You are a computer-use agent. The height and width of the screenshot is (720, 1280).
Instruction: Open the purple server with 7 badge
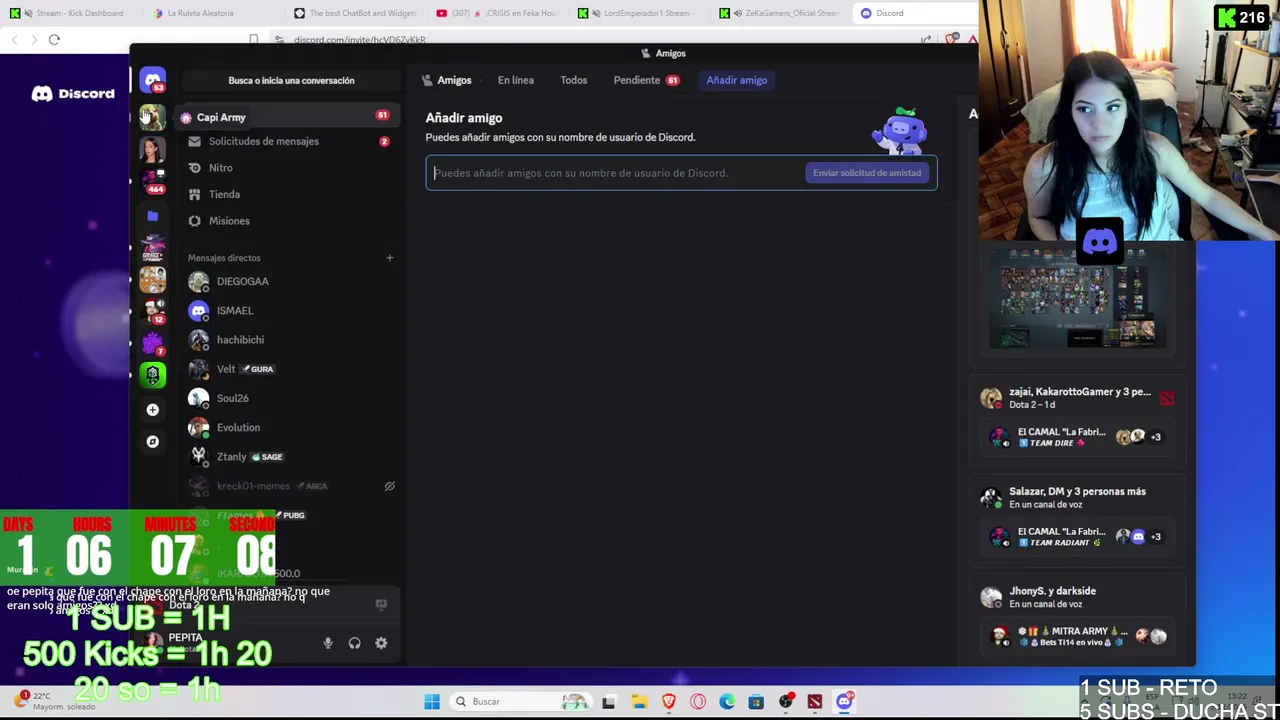[x=153, y=343]
